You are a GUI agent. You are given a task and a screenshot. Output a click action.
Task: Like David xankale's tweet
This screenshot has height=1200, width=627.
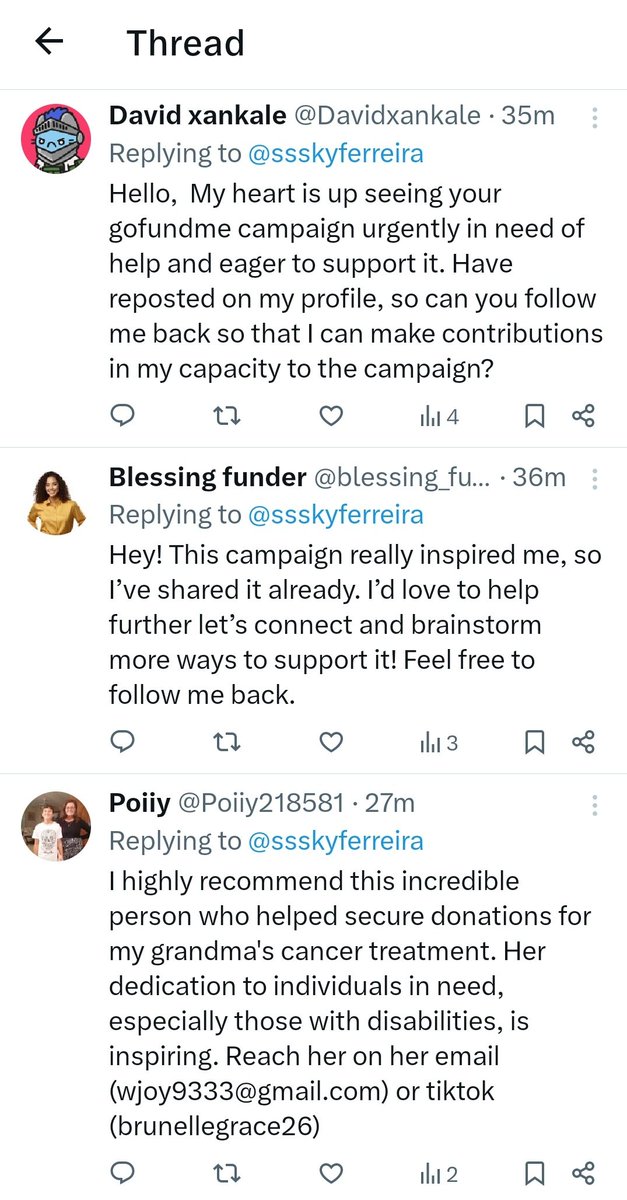(331, 416)
